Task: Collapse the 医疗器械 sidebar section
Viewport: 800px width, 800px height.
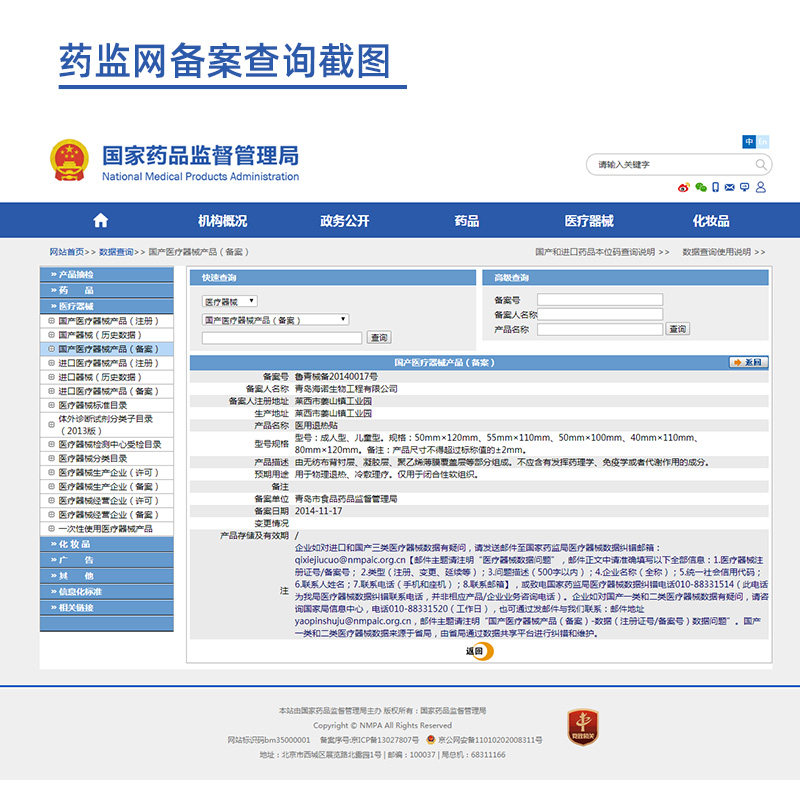Action: coord(107,306)
